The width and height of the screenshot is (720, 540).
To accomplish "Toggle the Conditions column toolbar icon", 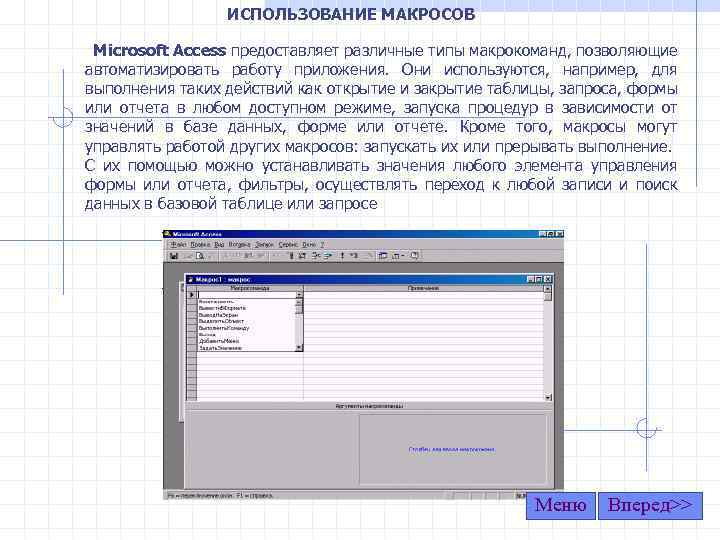I will [x=302, y=256].
